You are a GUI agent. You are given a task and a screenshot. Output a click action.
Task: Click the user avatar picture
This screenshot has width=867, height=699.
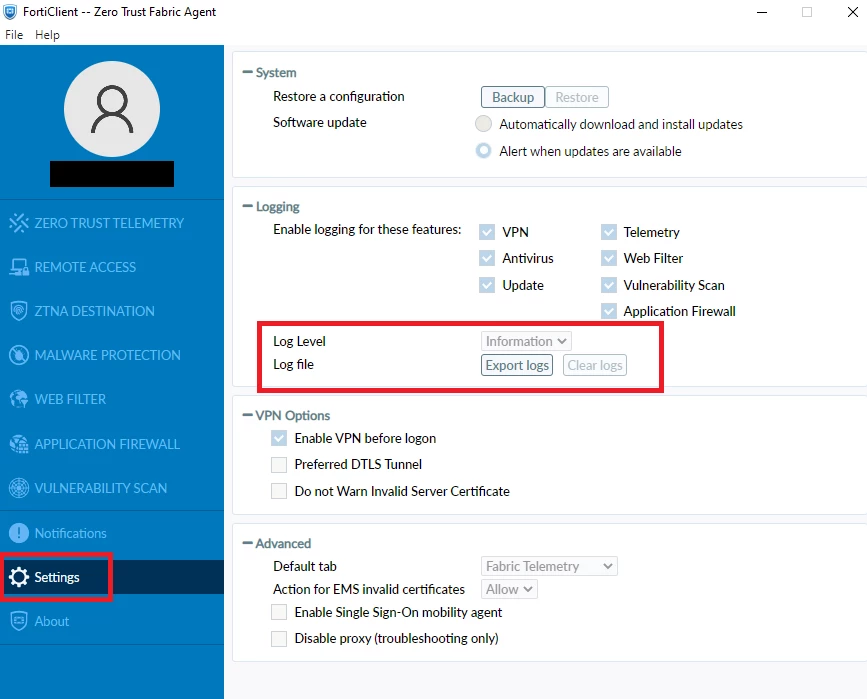pyautogui.click(x=112, y=109)
